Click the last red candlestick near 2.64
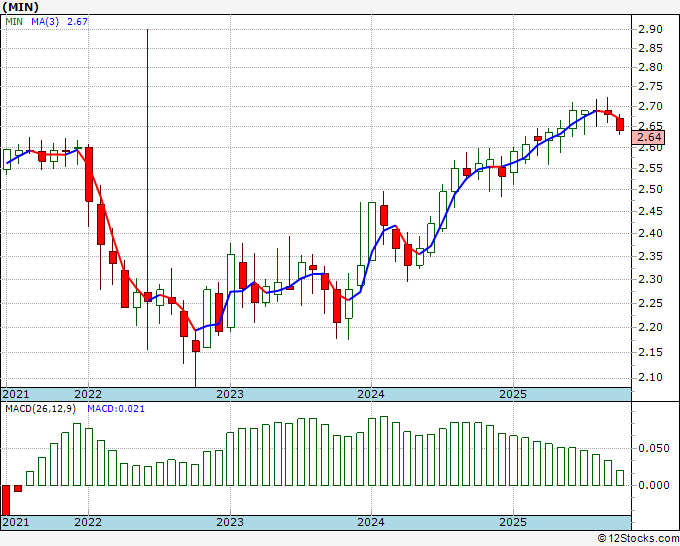 [x=620, y=124]
